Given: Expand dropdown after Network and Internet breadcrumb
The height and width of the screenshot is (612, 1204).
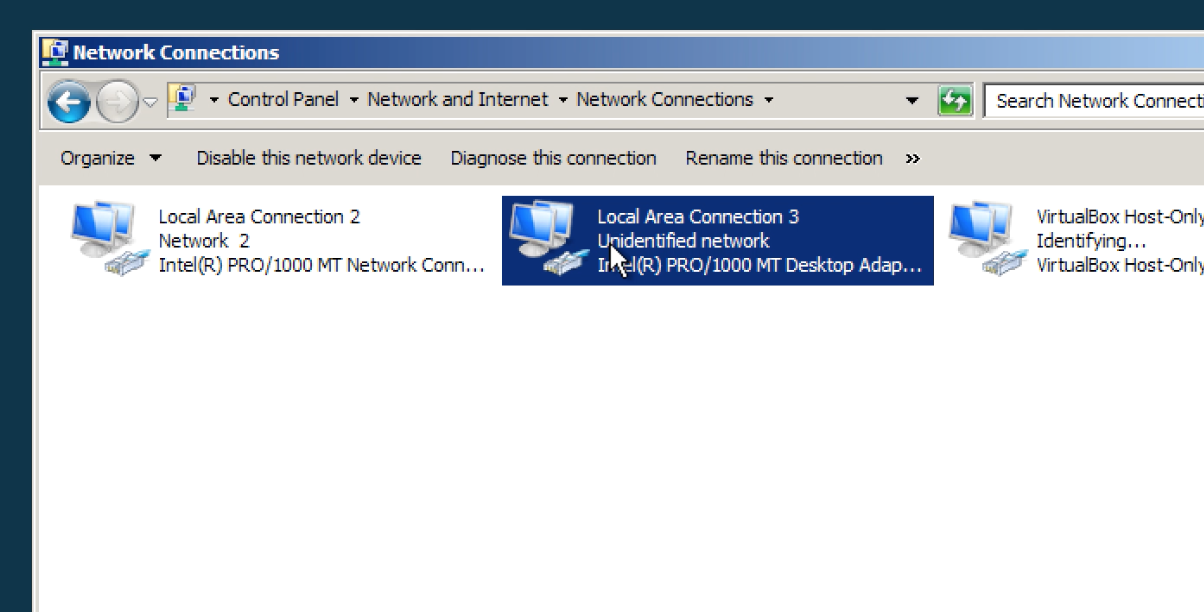Looking at the screenshot, I should [x=563, y=100].
